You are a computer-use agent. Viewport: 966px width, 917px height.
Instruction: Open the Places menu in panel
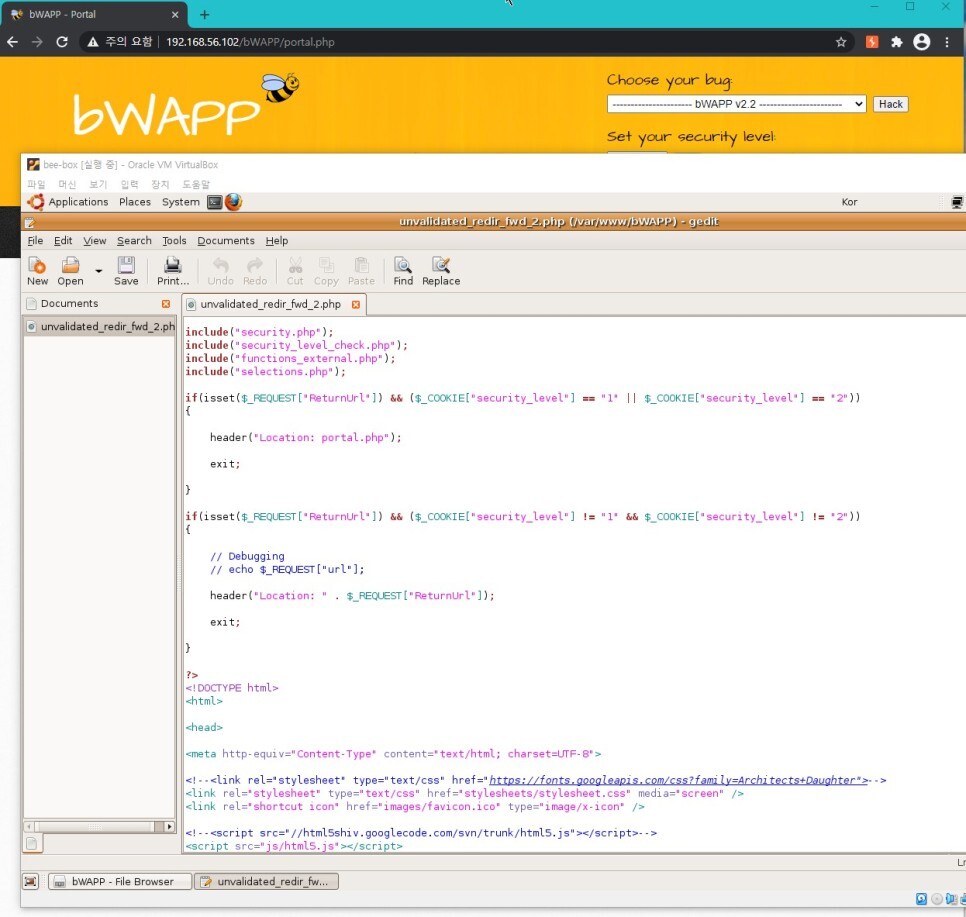(x=135, y=202)
